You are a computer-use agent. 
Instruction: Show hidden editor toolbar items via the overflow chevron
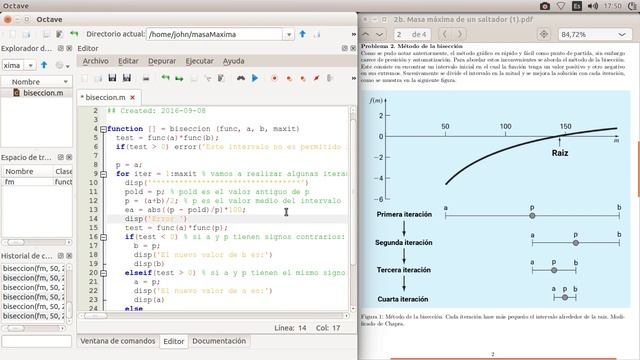click(x=353, y=78)
